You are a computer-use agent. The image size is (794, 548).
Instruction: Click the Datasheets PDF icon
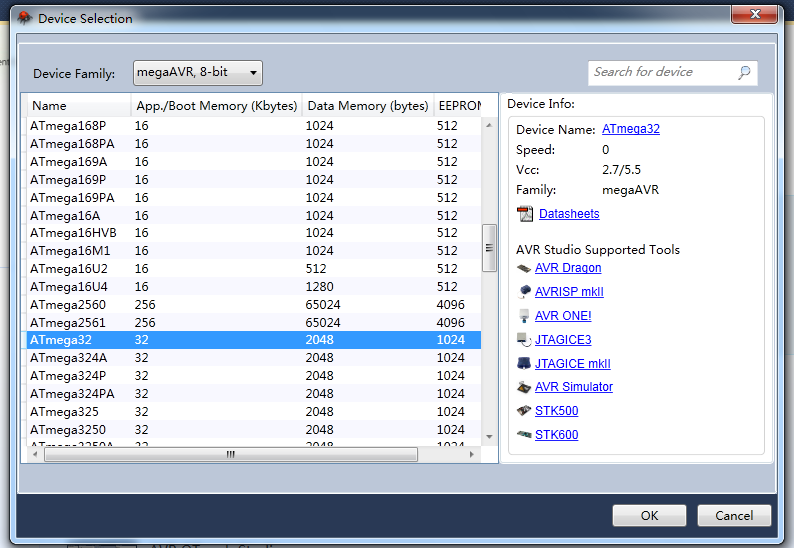pyautogui.click(x=525, y=214)
